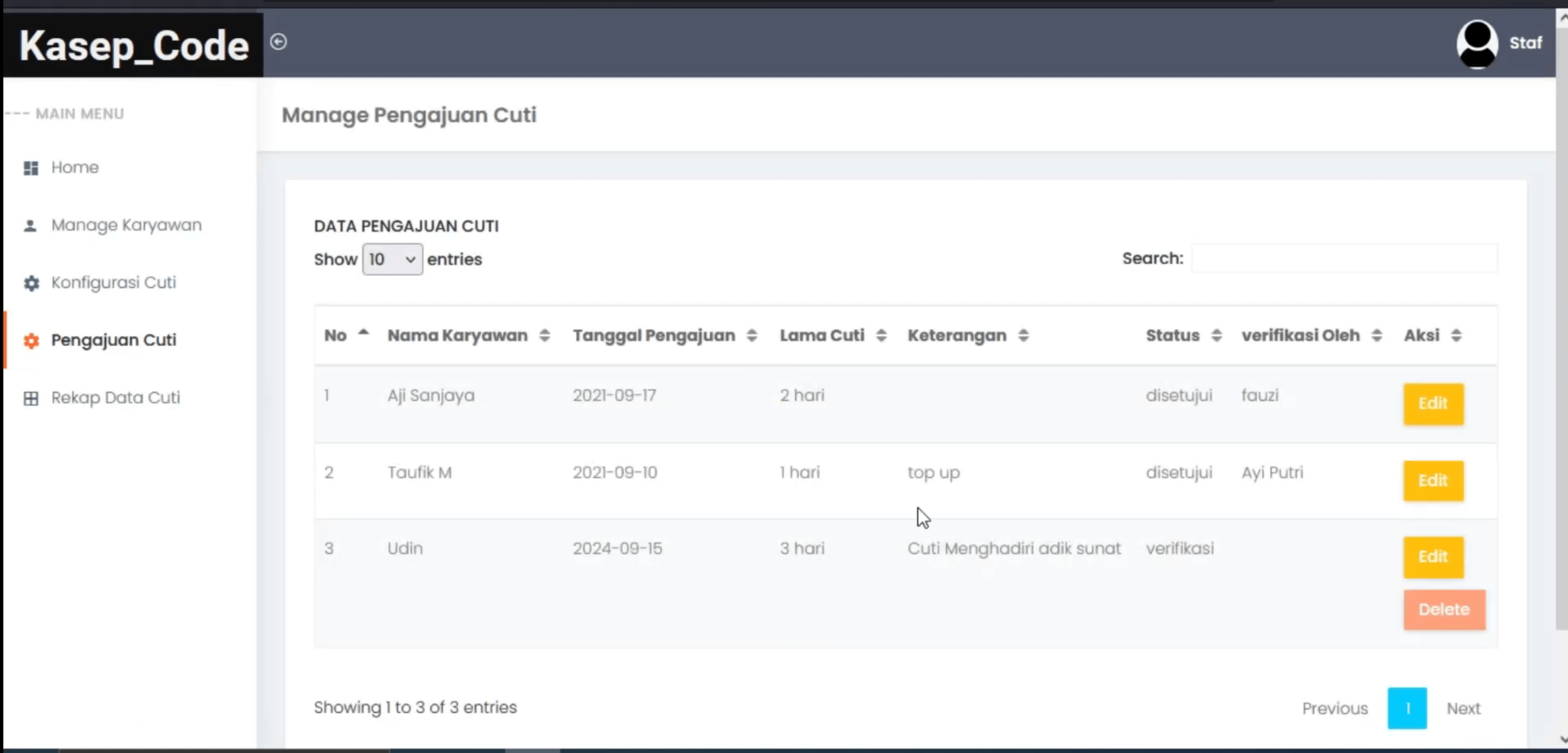Click the date cell 2021-09-17
This screenshot has width=1568, height=753.
(x=614, y=395)
